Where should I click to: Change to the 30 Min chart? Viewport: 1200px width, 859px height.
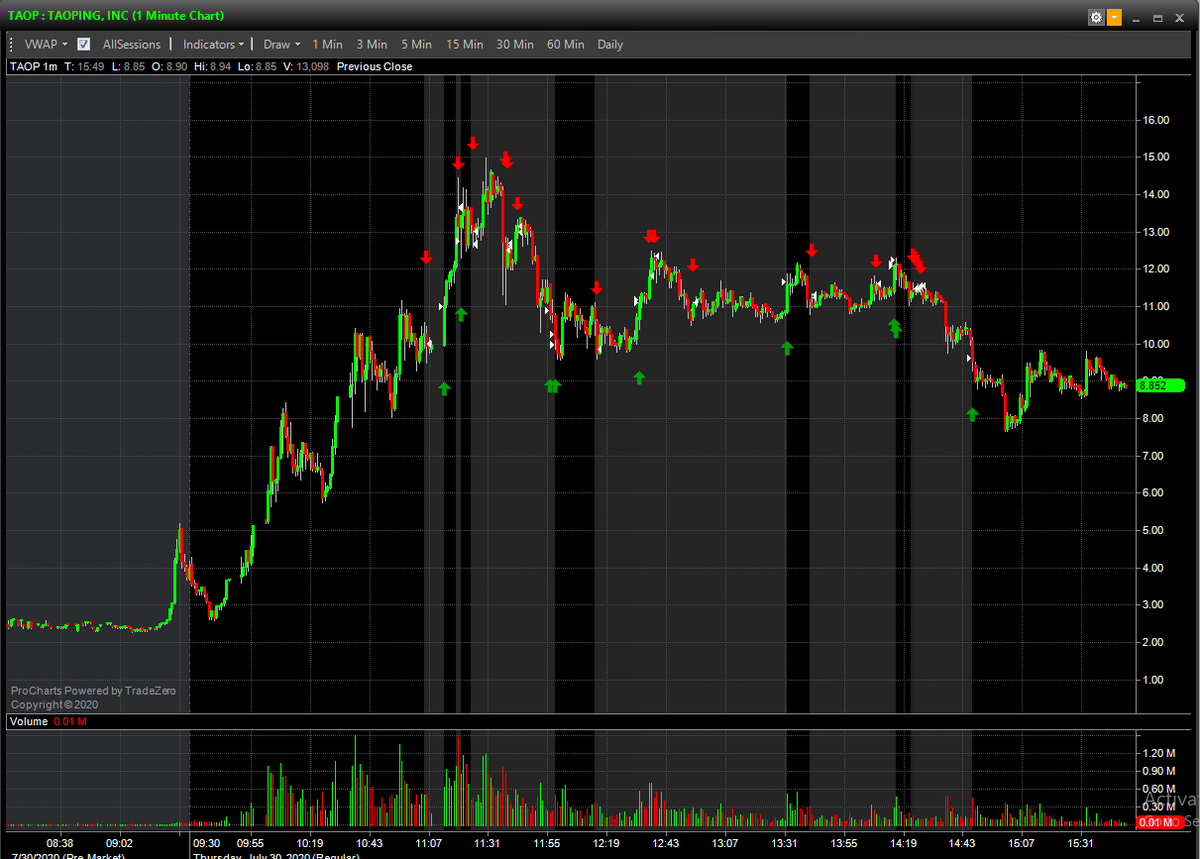click(515, 44)
